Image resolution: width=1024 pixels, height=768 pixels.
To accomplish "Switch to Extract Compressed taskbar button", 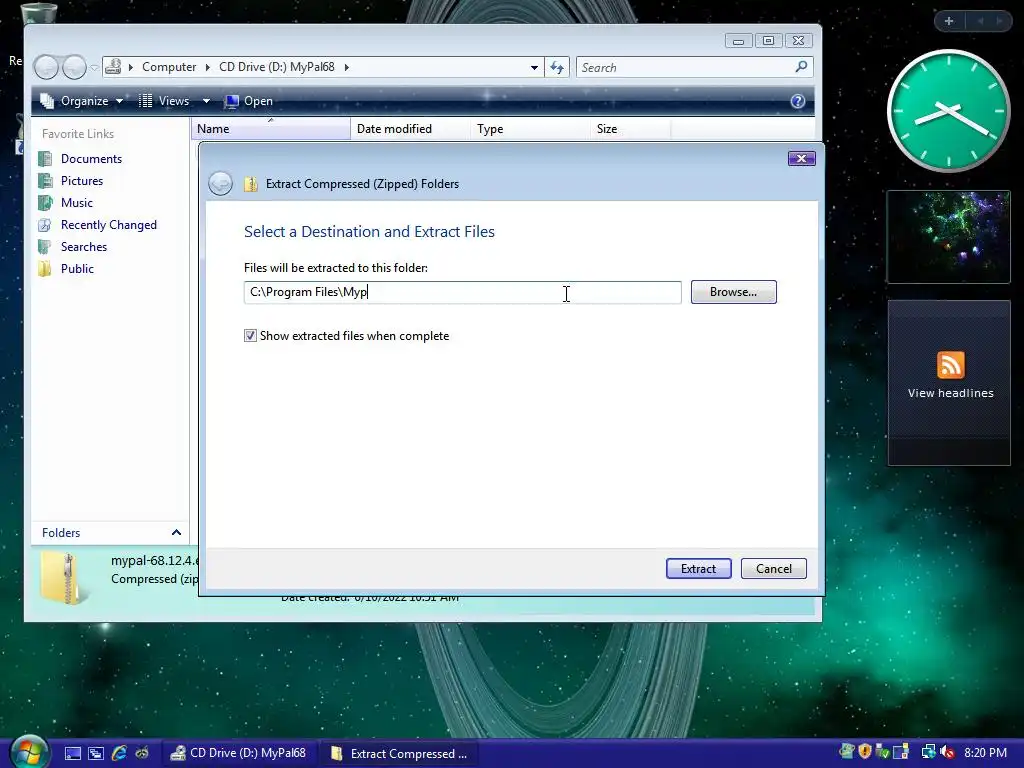I will 400,754.
